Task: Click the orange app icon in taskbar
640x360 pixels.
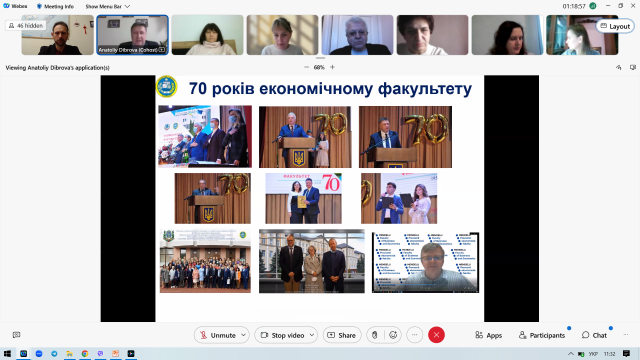Action: pos(116,353)
